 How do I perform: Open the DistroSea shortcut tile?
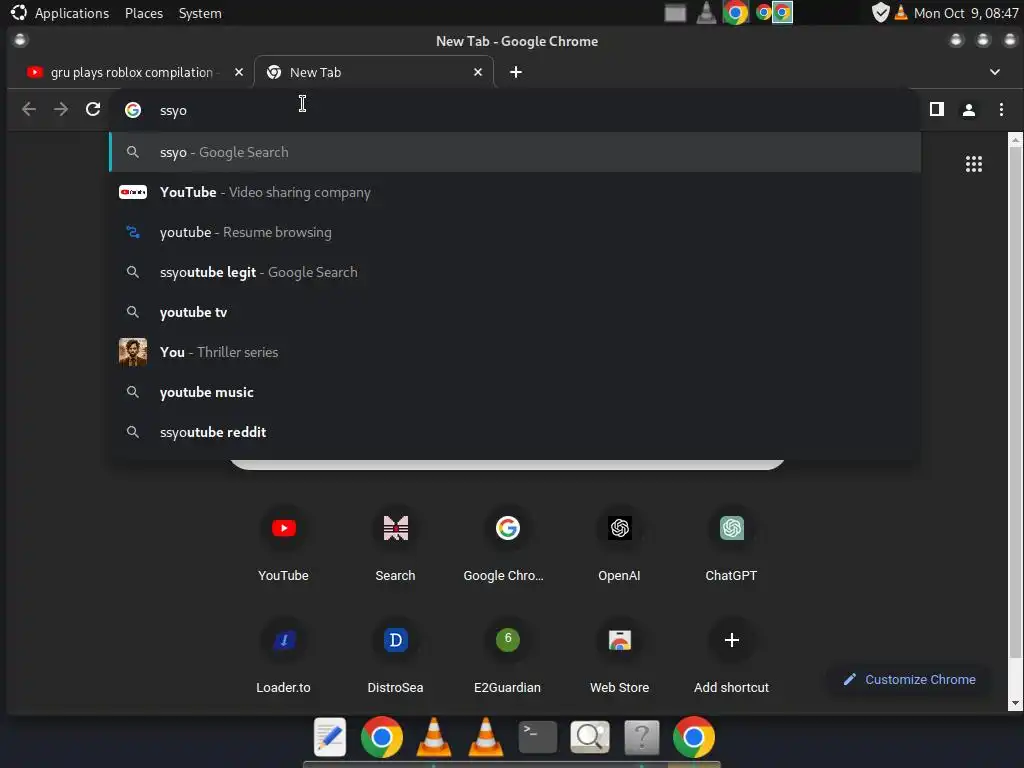pyautogui.click(x=395, y=655)
